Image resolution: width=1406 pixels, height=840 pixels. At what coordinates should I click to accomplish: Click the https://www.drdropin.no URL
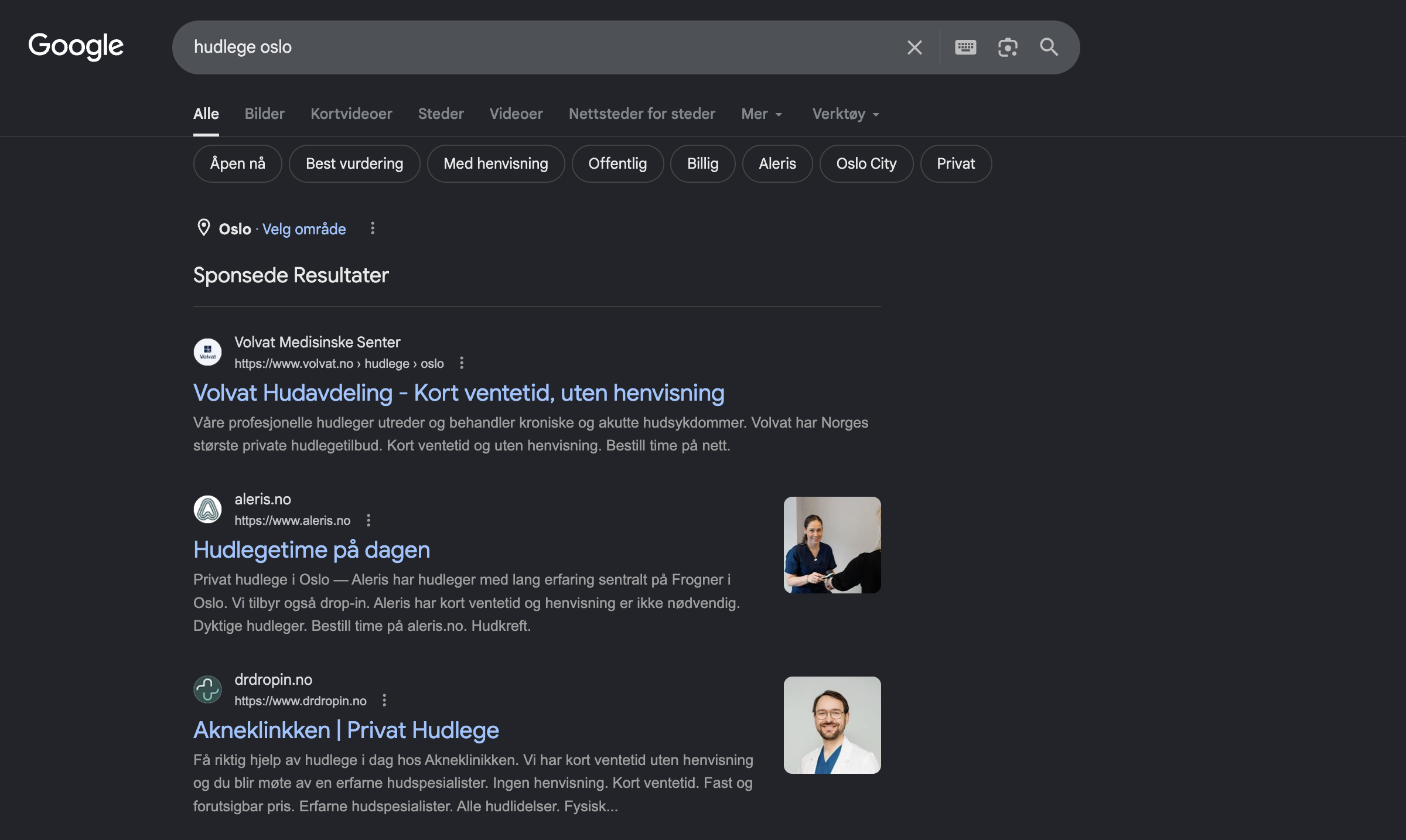(301, 701)
